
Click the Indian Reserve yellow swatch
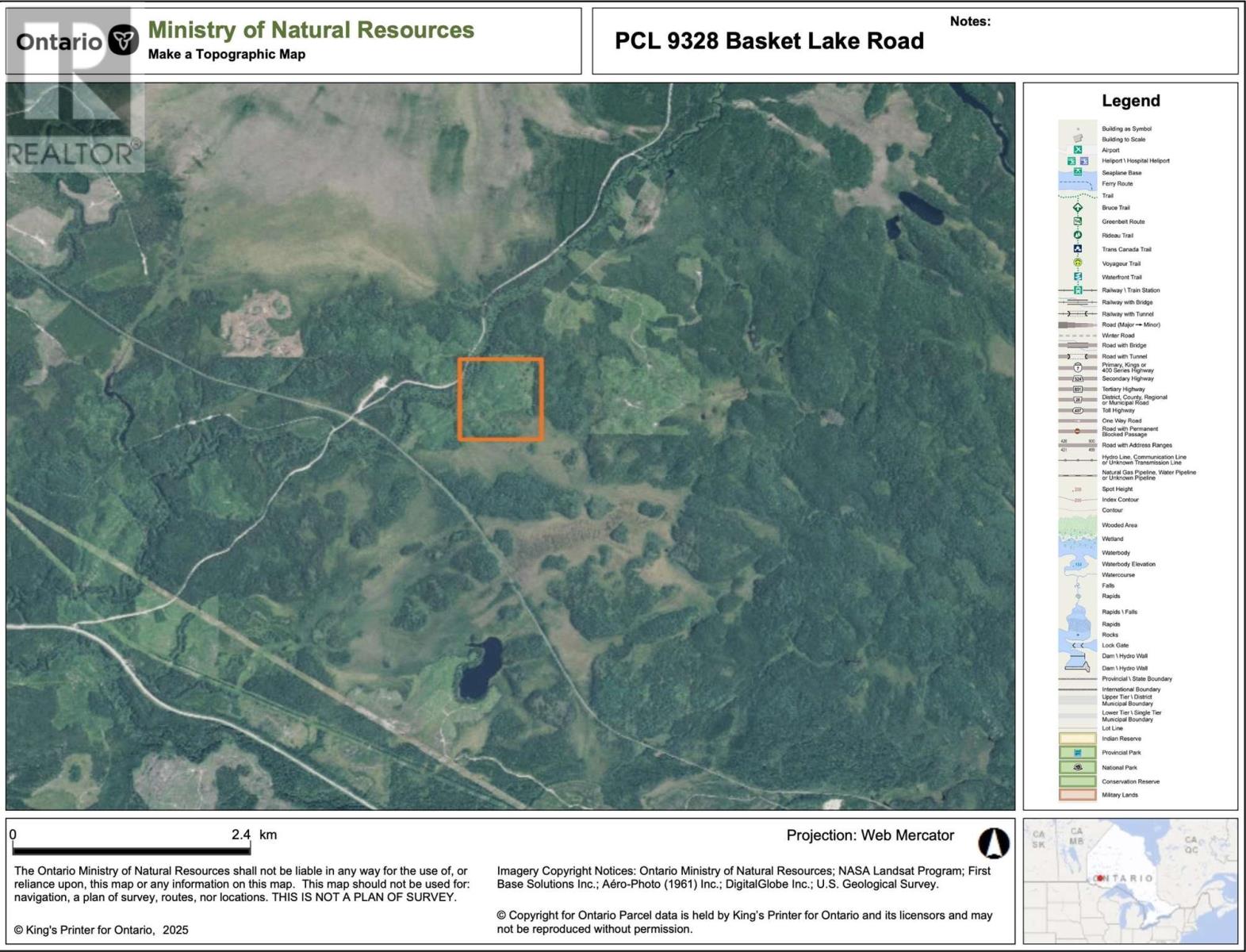pos(1077,739)
